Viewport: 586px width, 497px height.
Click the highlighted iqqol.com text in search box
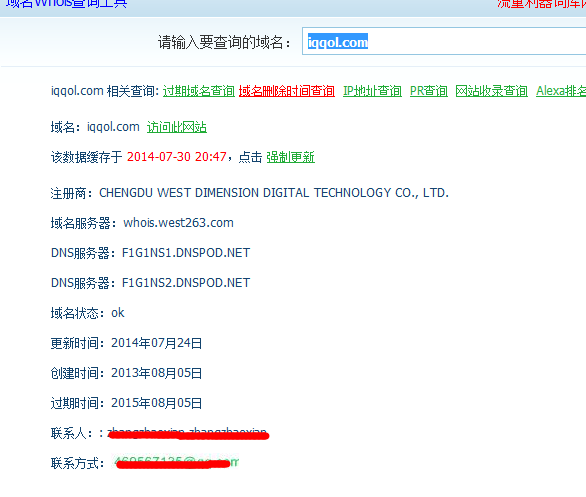(x=337, y=42)
